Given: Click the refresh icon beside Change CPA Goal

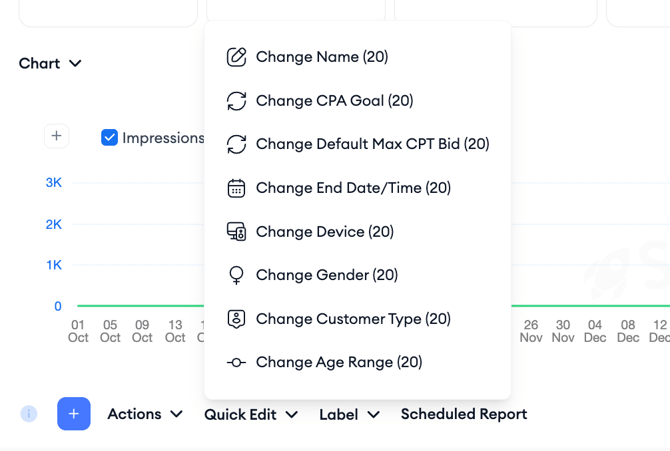Looking at the screenshot, I should 236,101.
